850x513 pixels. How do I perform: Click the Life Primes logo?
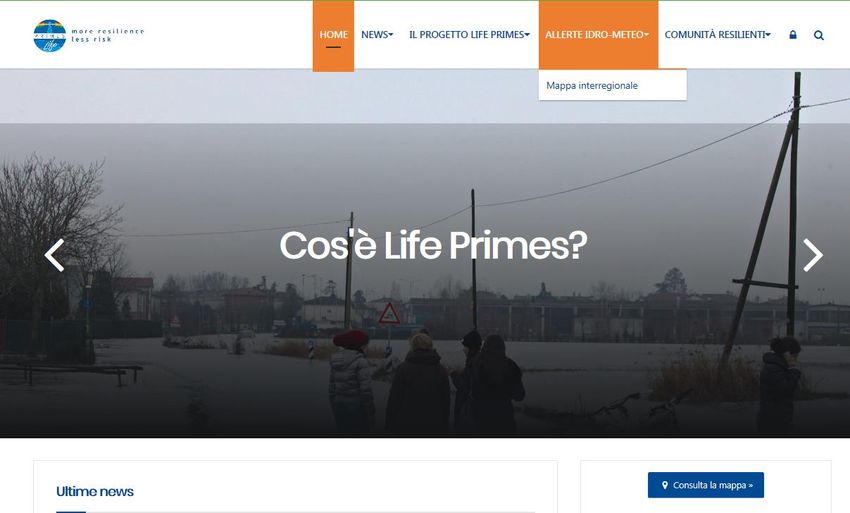click(x=50, y=36)
